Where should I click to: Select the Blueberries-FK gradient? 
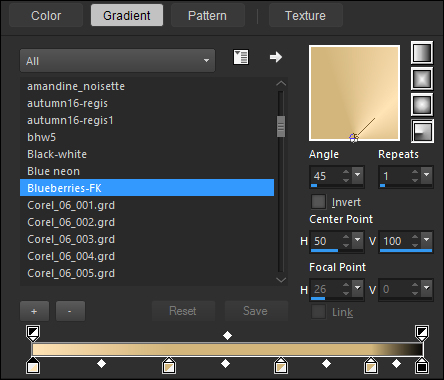(x=147, y=188)
